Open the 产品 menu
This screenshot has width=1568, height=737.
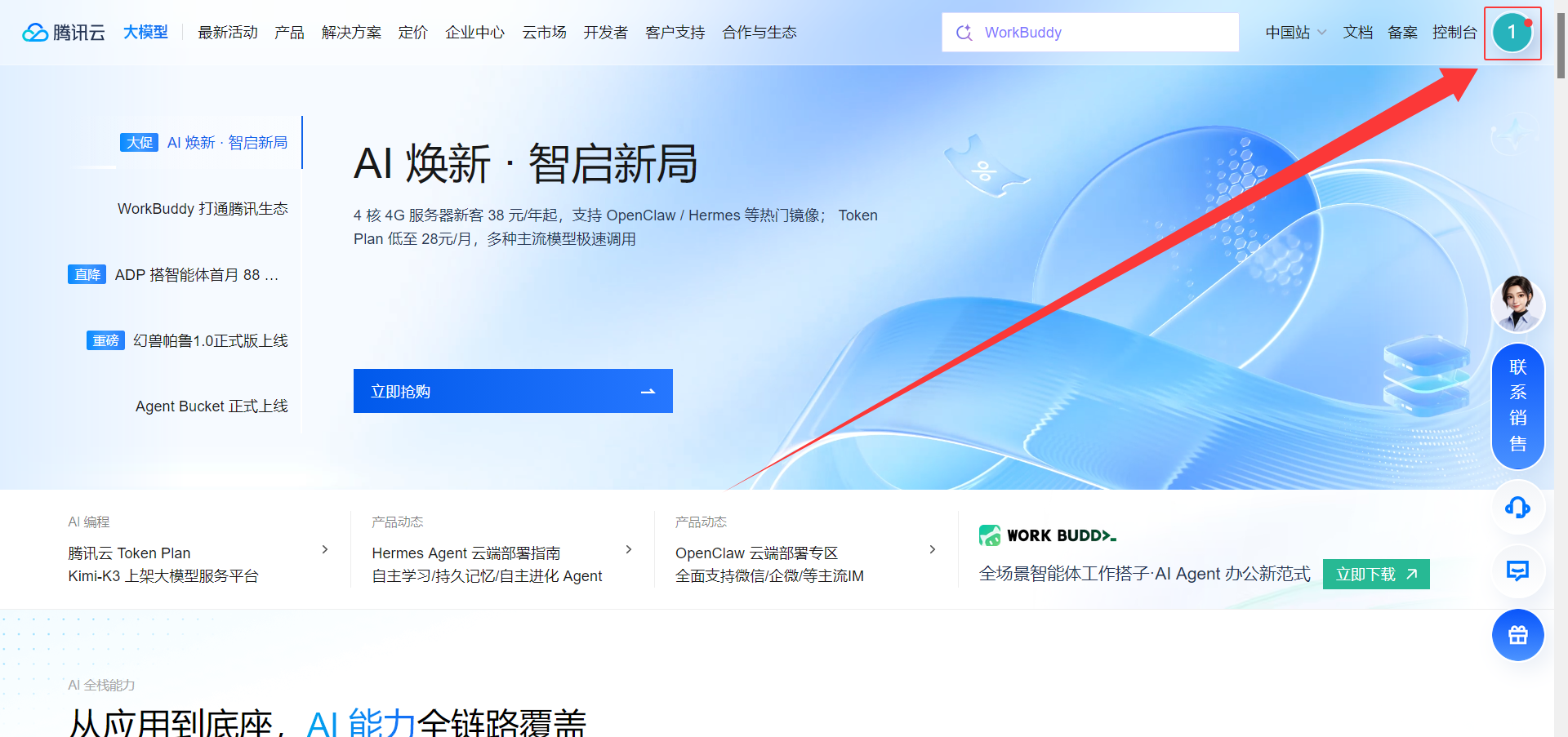(289, 33)
